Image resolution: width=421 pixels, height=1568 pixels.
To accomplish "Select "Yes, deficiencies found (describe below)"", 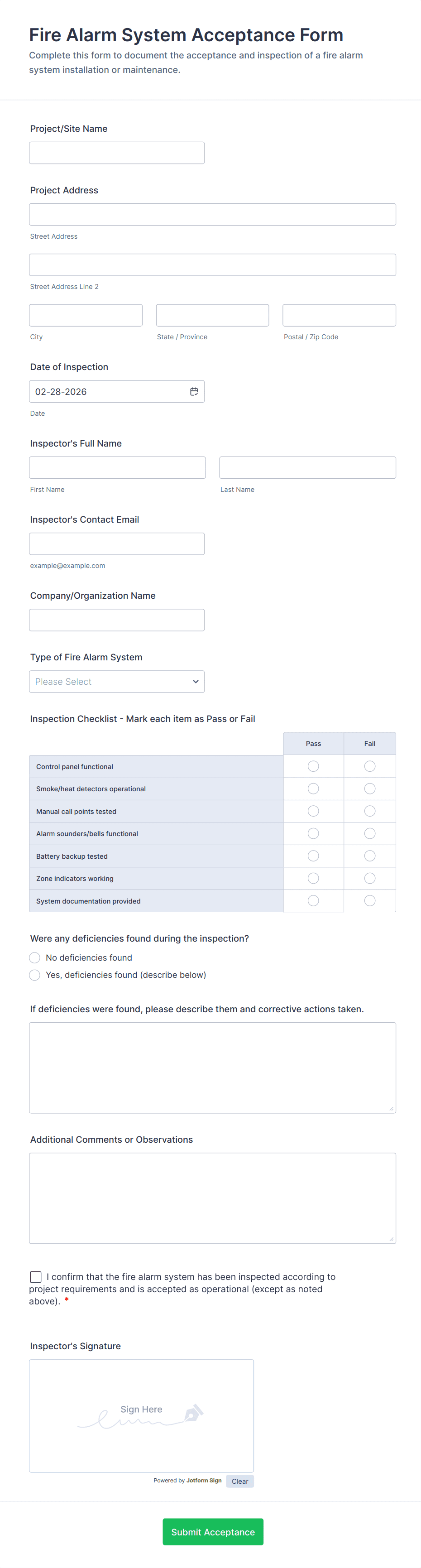I will (35, 975).
